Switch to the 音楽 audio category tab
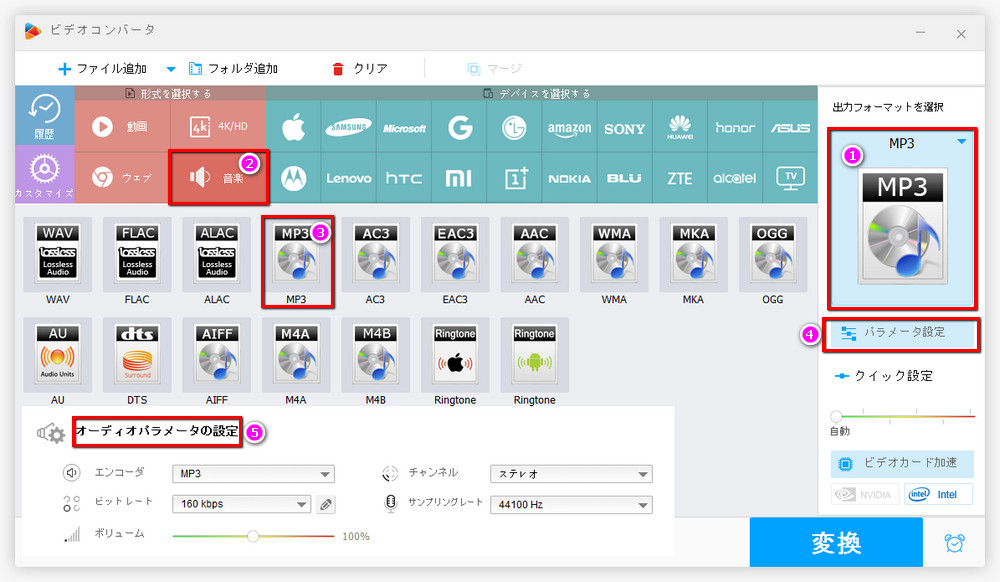 (x=219, y=178)
